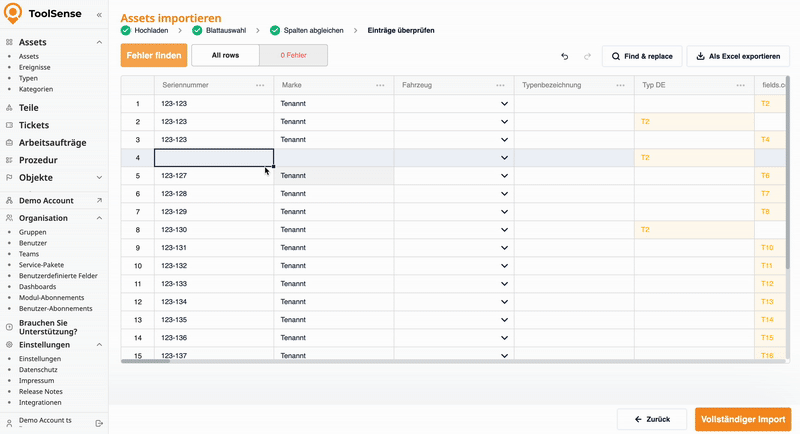Click the Fehler finden button
Viewport: 800px width, 434px height.
[x=154, y=56]
